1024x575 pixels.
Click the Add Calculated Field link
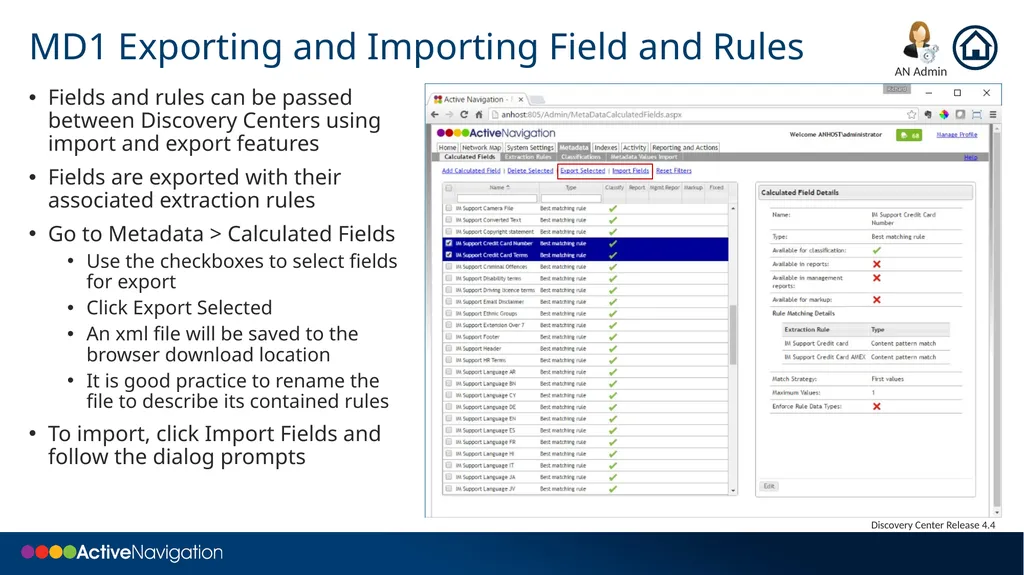point(471,171)
